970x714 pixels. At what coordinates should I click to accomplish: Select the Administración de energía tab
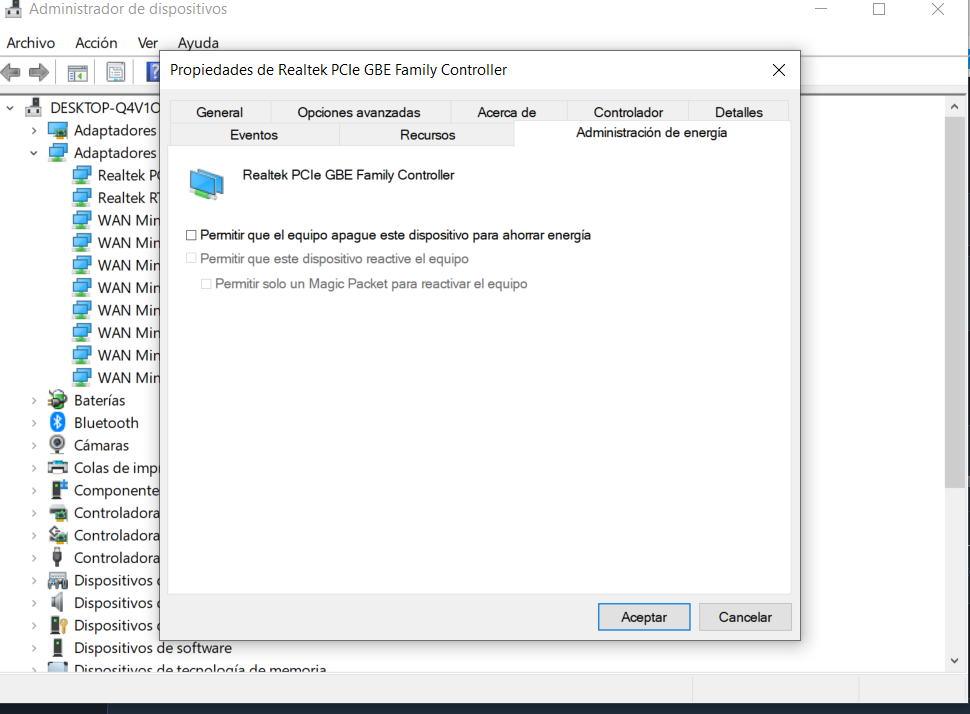[x=651, y=132]
